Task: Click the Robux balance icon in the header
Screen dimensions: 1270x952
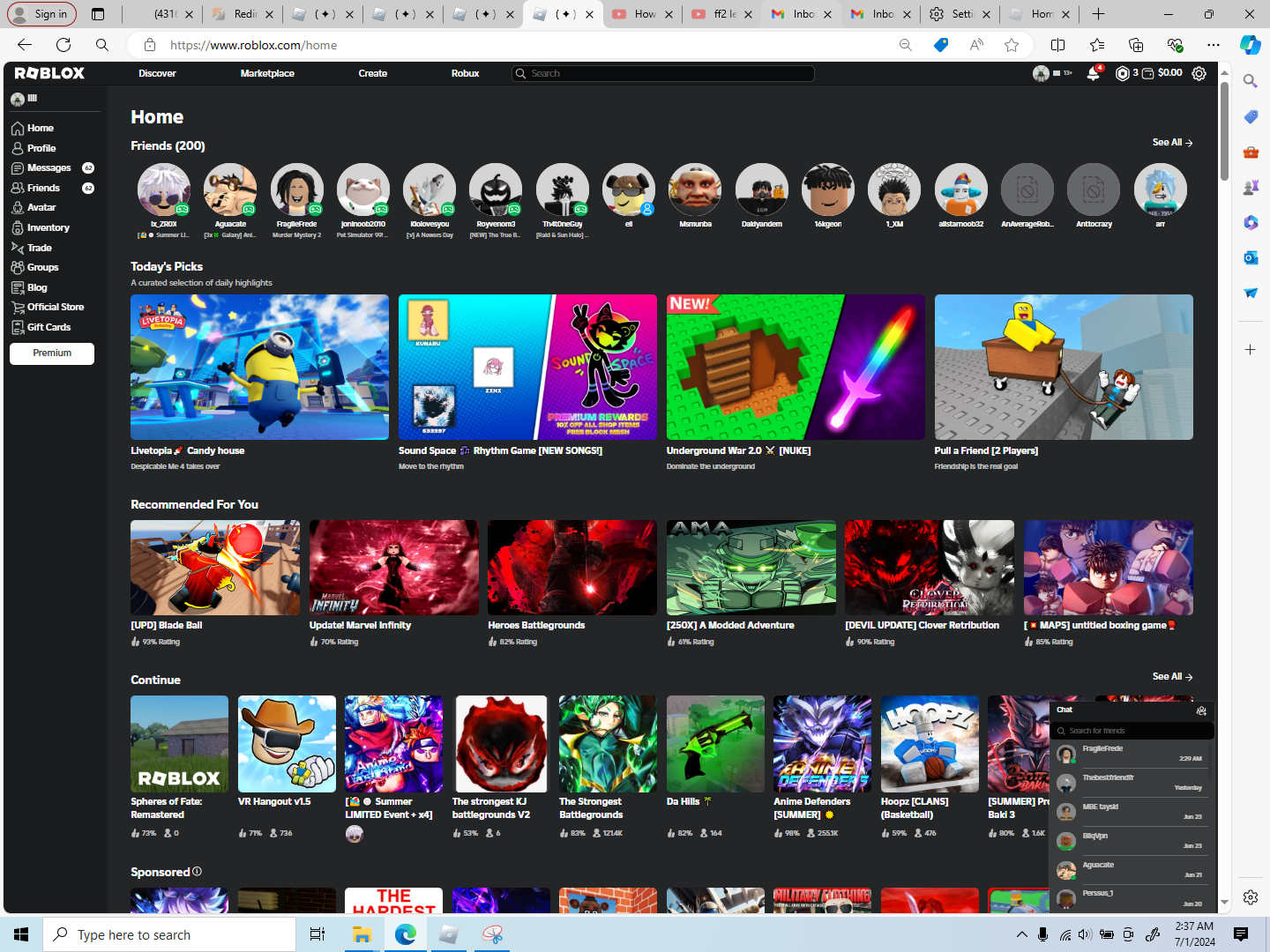Action: tap(1122, 73)
